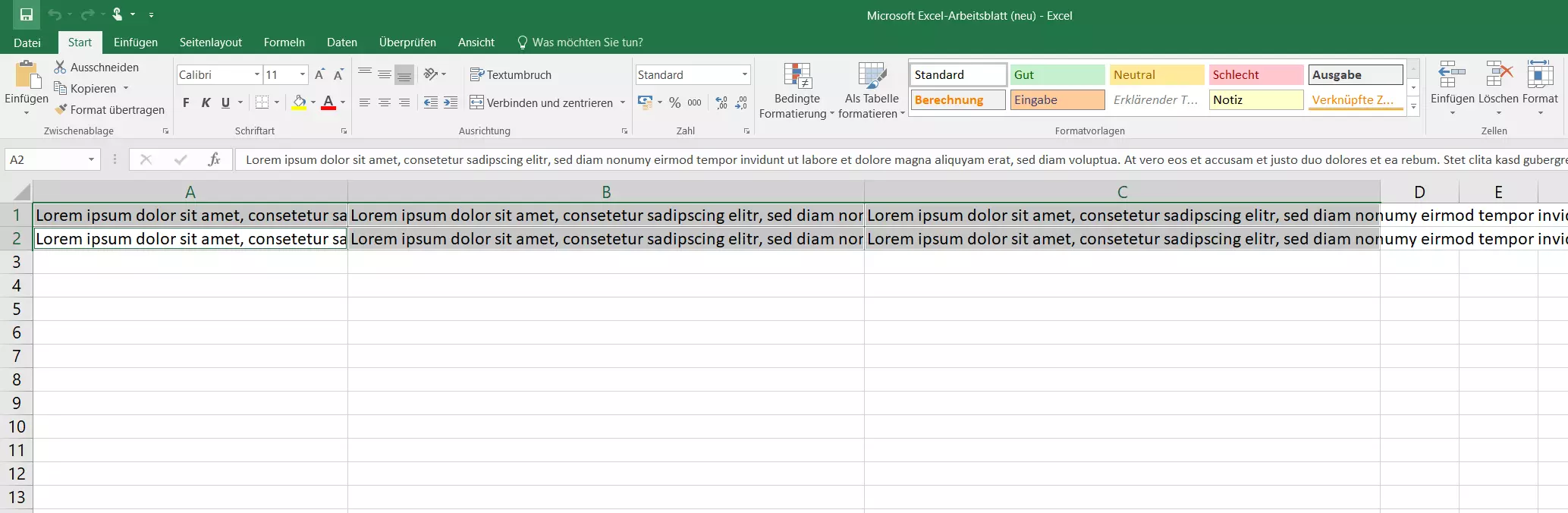Click the insert function fx icon
1568x513 pixels.
[214, 159]
